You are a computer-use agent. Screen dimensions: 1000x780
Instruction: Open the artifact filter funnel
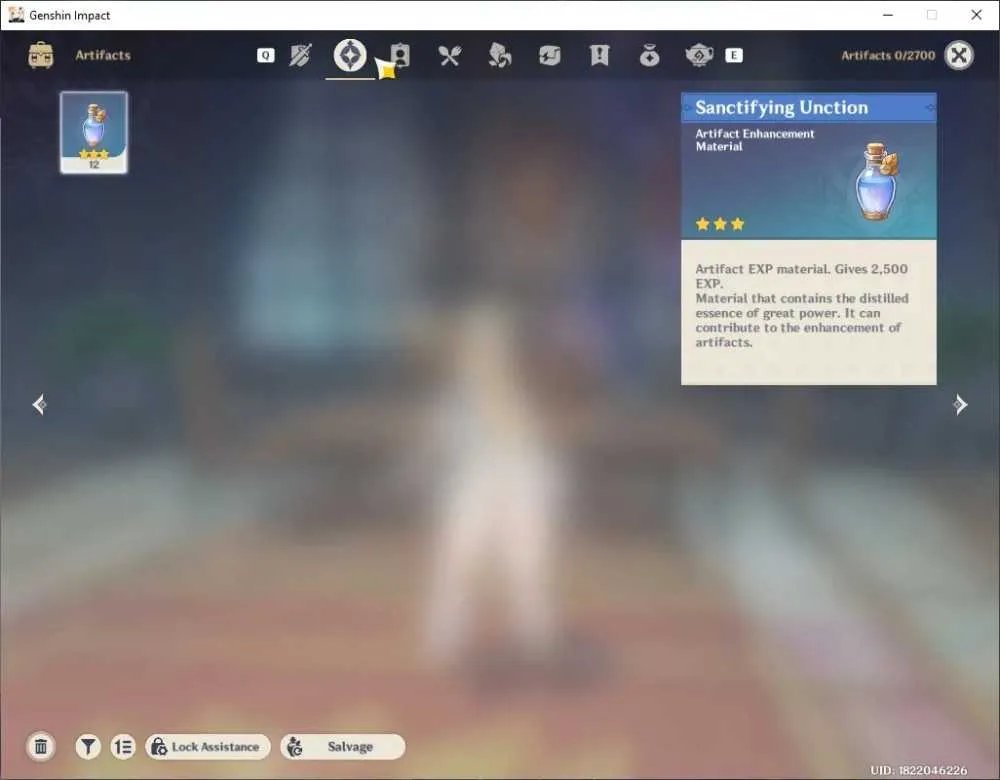[88, 746]
